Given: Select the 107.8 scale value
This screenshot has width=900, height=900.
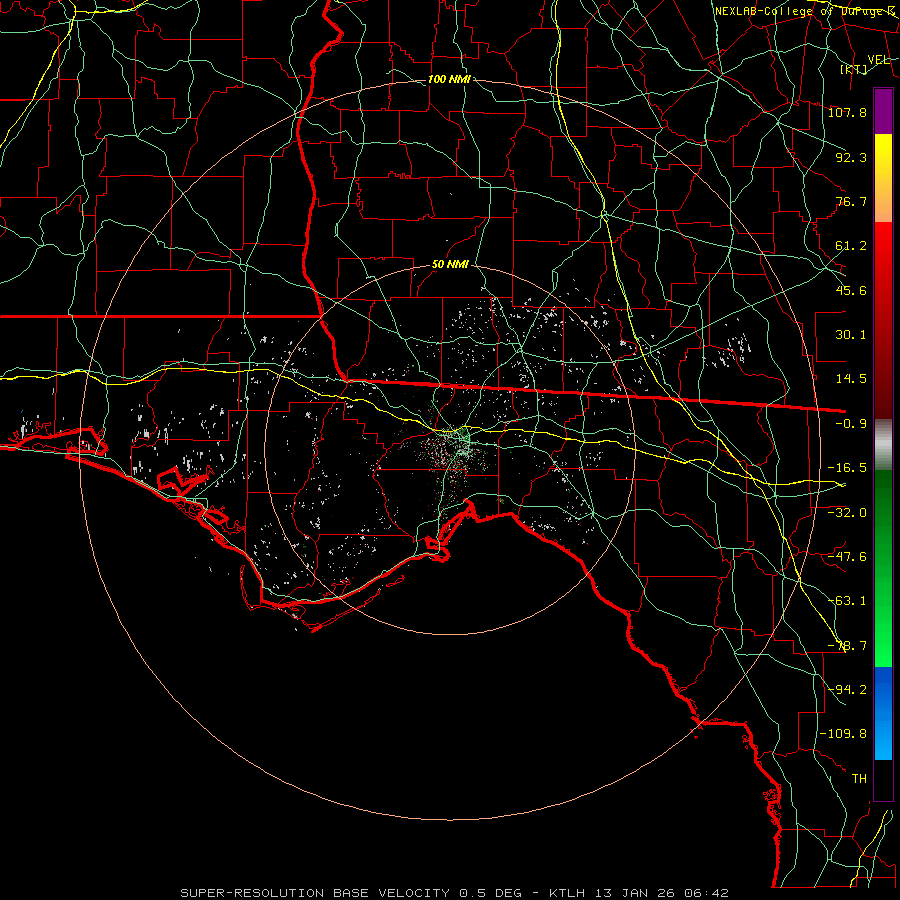Looking at the screenshot, I should [x=847, y=112].
